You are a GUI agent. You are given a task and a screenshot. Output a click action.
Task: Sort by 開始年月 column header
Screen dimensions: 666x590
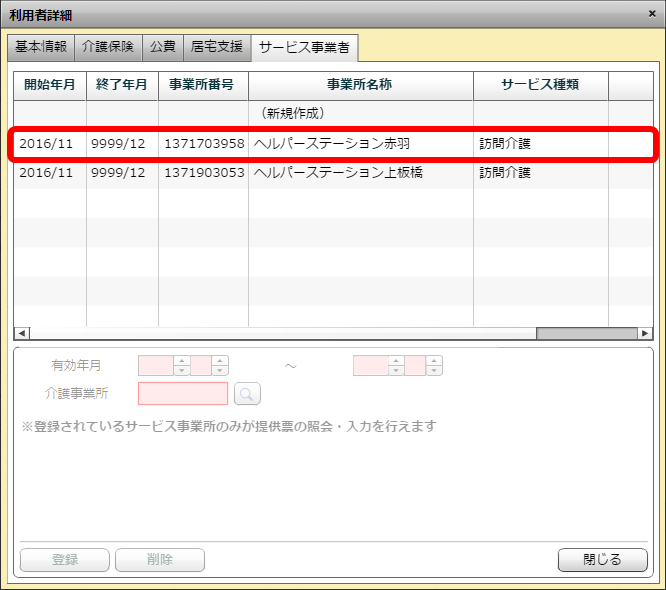click(49, 85)
